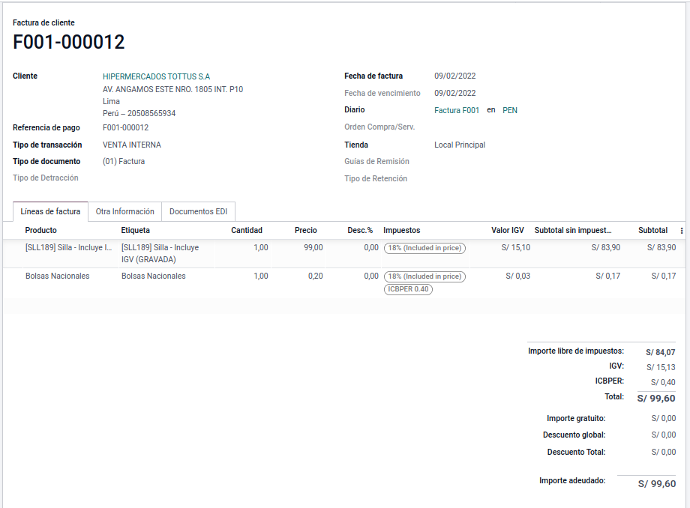Open the column options kebab menu

[x=682, y=230]
